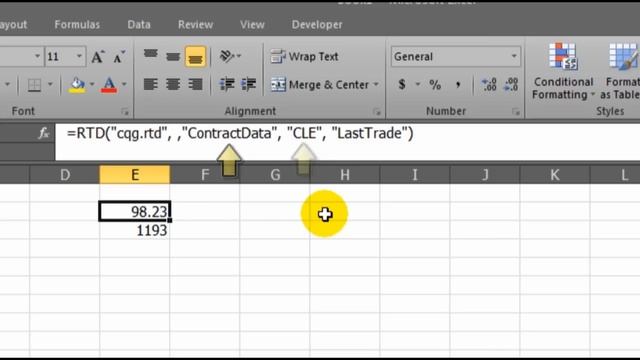
Task: Select column D header
Action: pos(64,175)
